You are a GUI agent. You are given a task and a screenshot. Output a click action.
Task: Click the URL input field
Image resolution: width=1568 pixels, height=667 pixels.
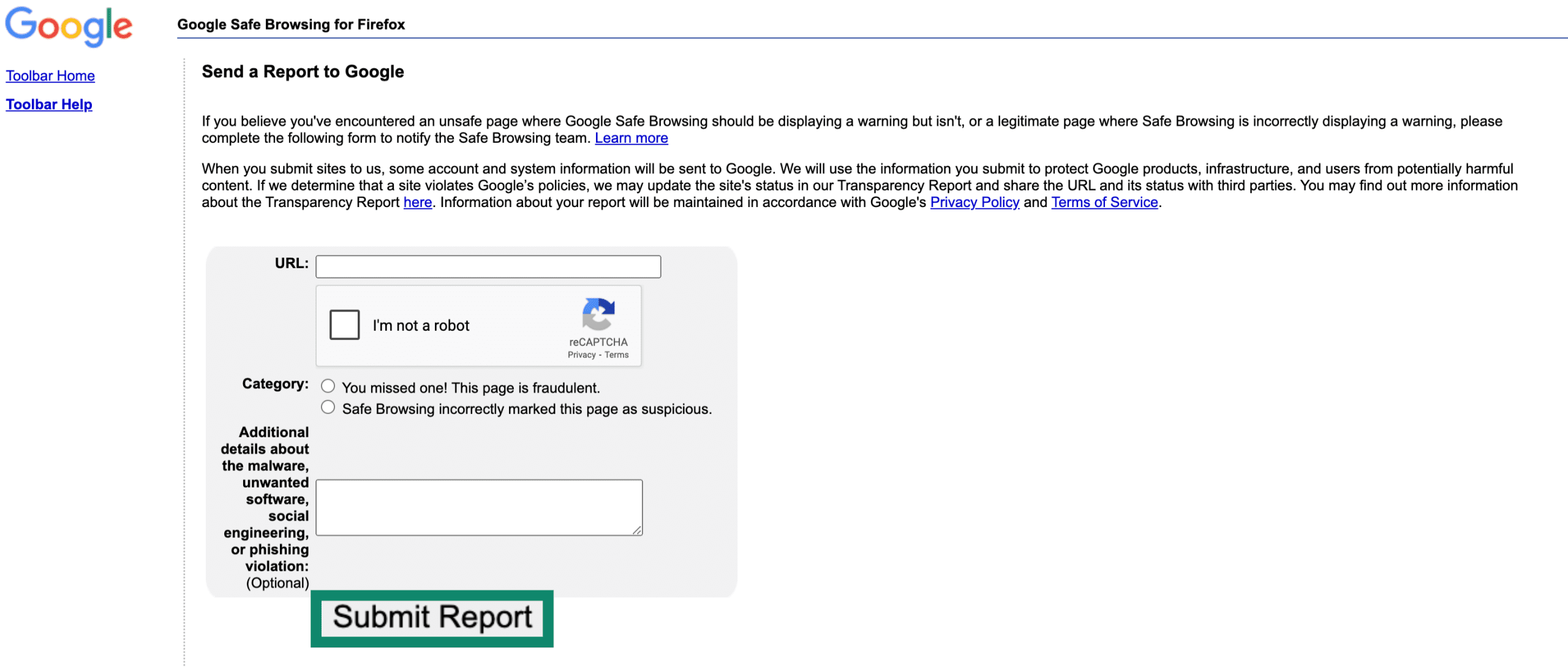tap(488, 266)
